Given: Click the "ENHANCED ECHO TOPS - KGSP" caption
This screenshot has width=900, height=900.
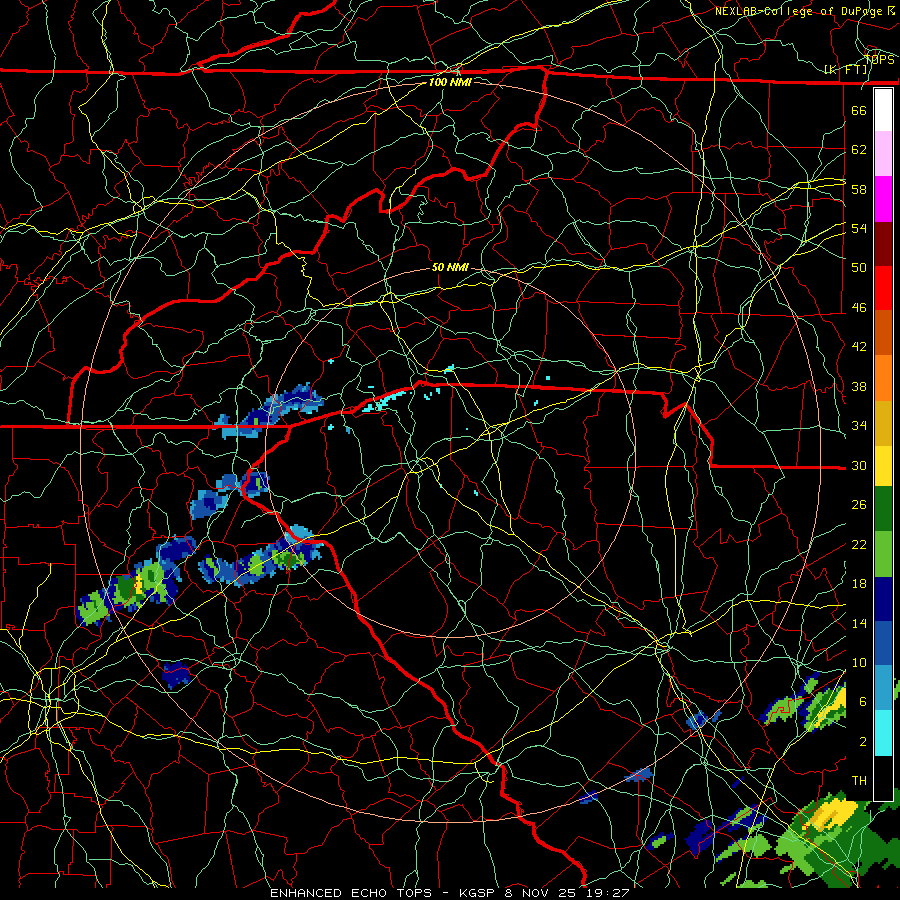Looking at the screenshot, I should (381, 893).
